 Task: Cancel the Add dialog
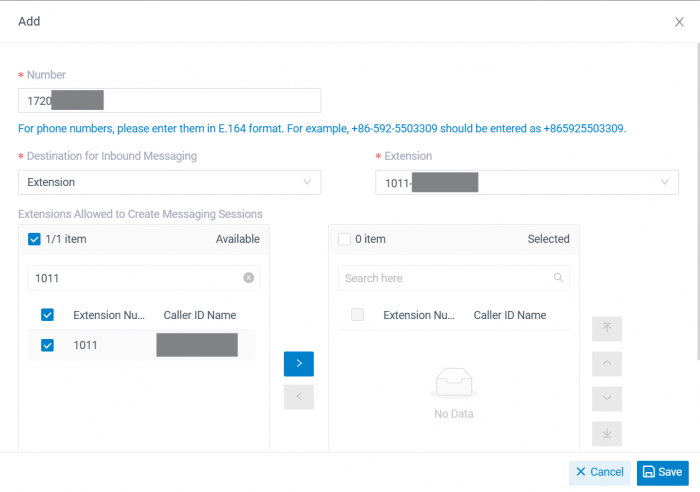pyautogui.click(x=600, y=472)
